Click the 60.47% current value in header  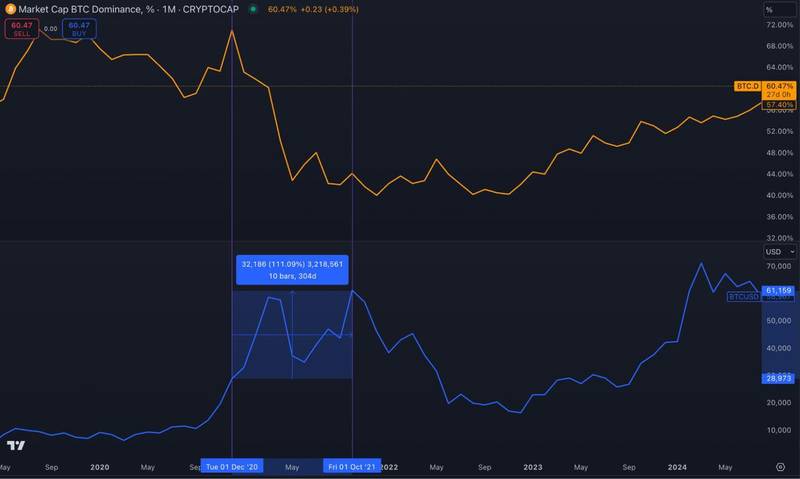(282, 9)
